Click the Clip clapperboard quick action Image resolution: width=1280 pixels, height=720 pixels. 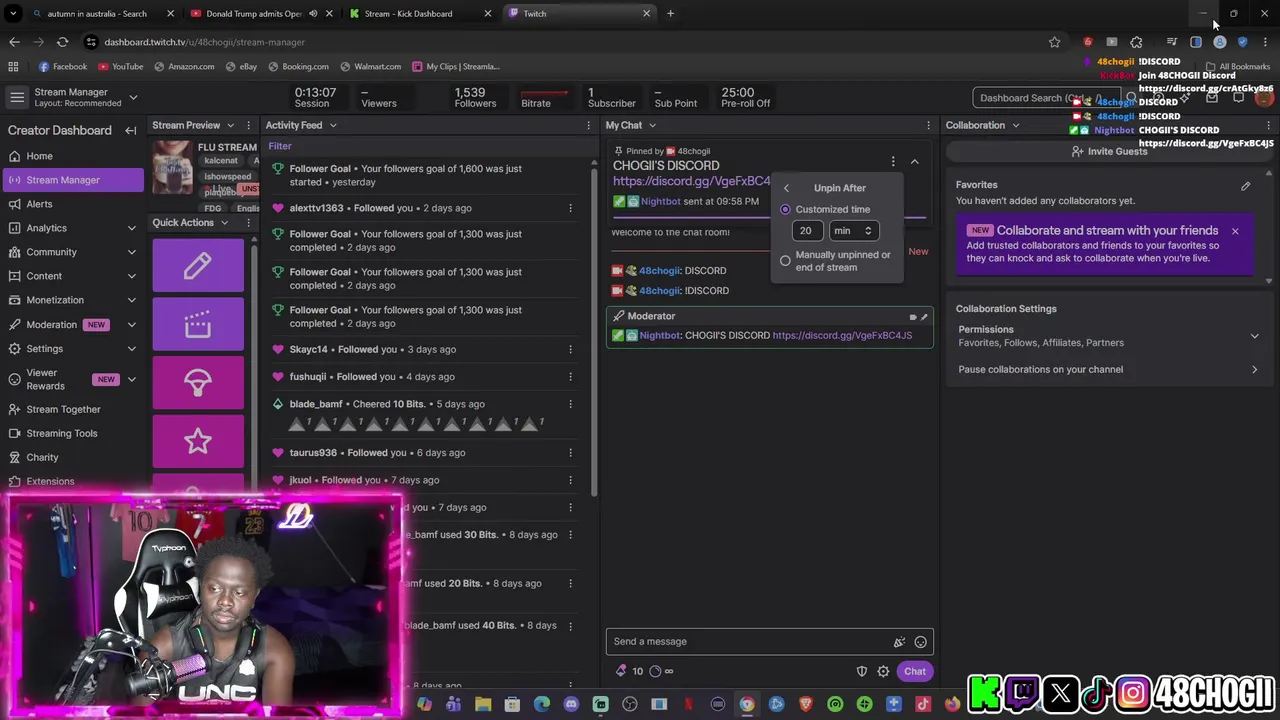point(198,324)
